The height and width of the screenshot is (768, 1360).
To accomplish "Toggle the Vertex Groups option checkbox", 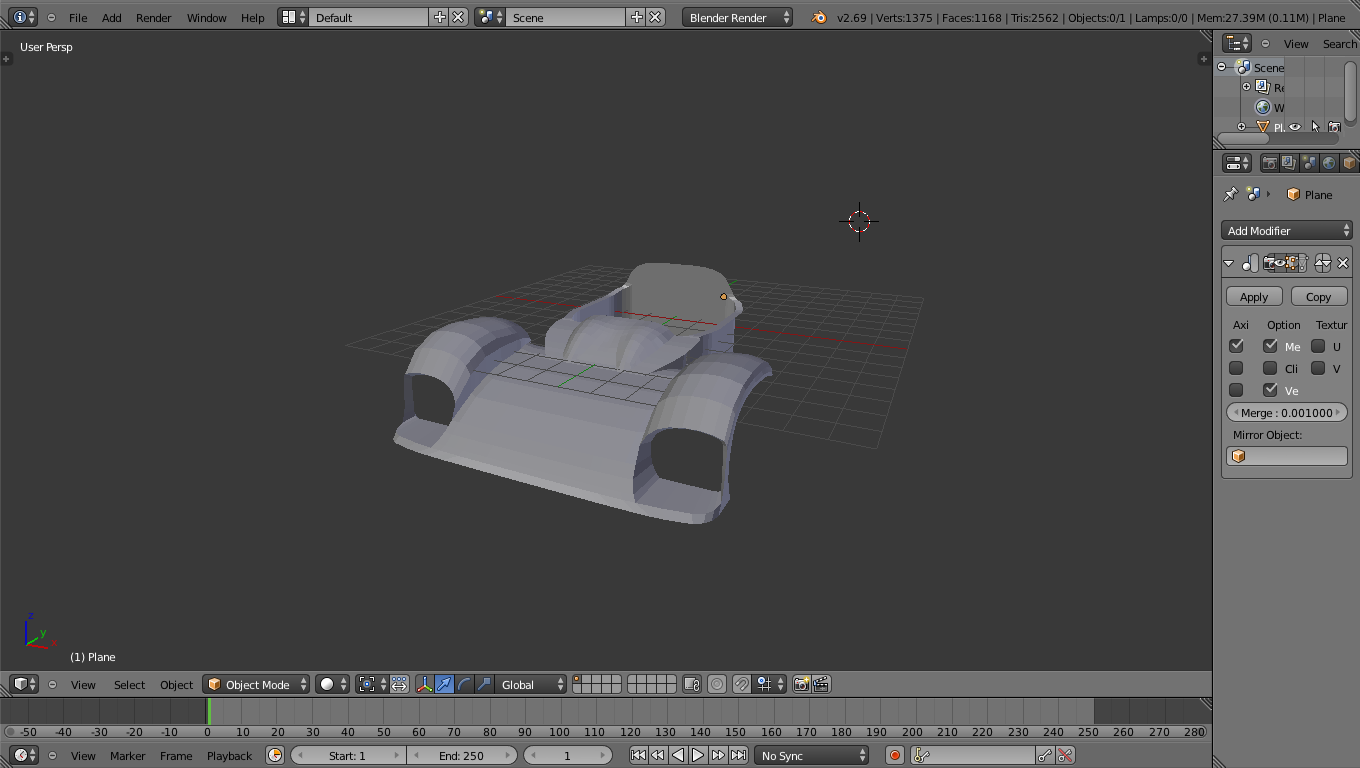I will pos(1270,389).
